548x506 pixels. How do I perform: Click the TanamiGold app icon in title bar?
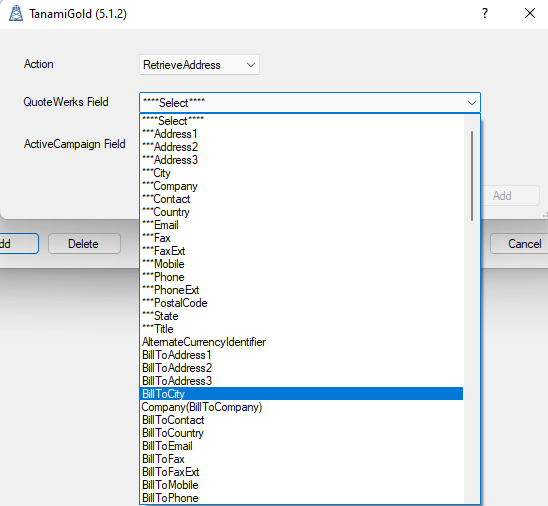(16, 14)
